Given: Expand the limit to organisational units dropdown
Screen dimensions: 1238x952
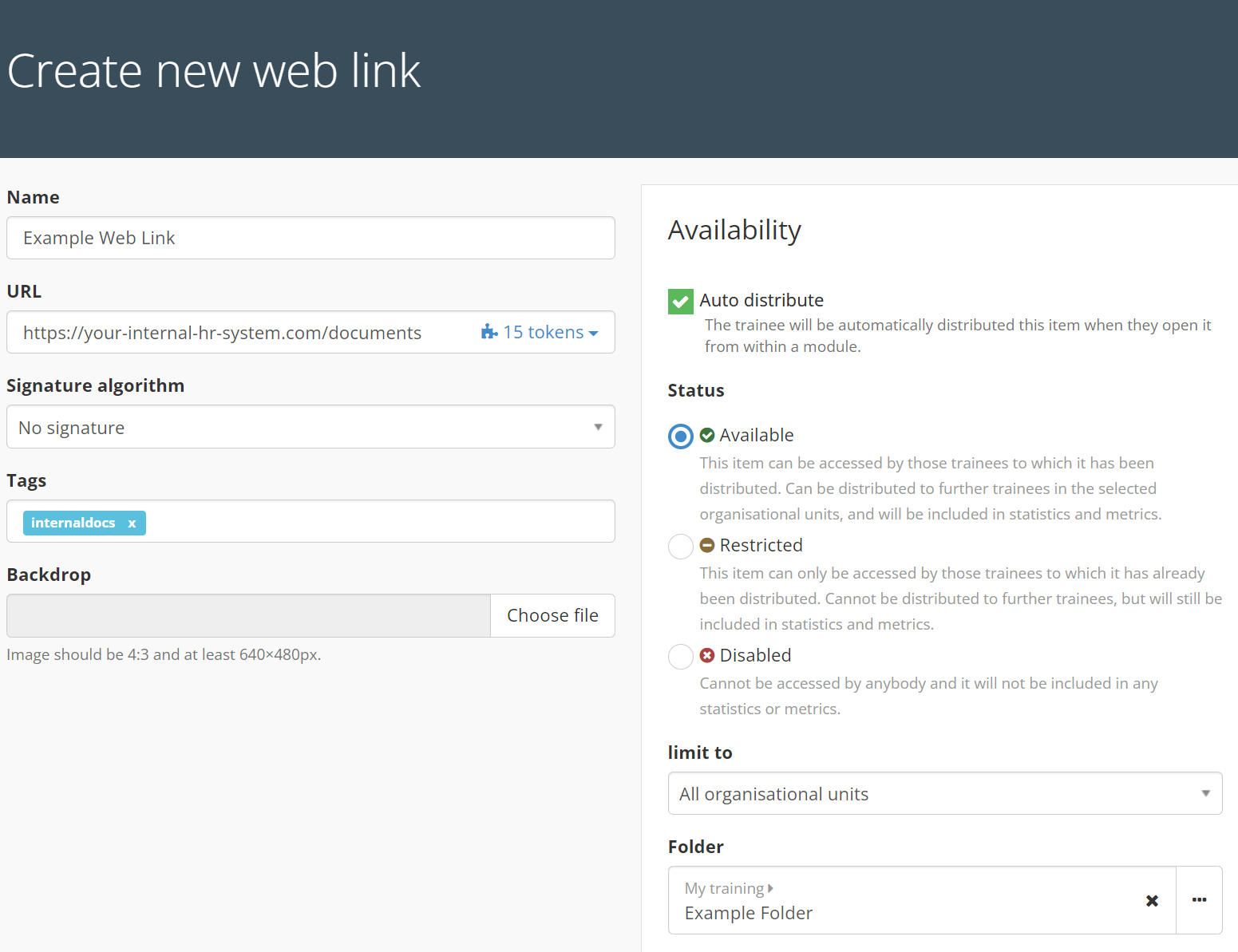Looking at the screenshot, I should (x=944, y=793).
